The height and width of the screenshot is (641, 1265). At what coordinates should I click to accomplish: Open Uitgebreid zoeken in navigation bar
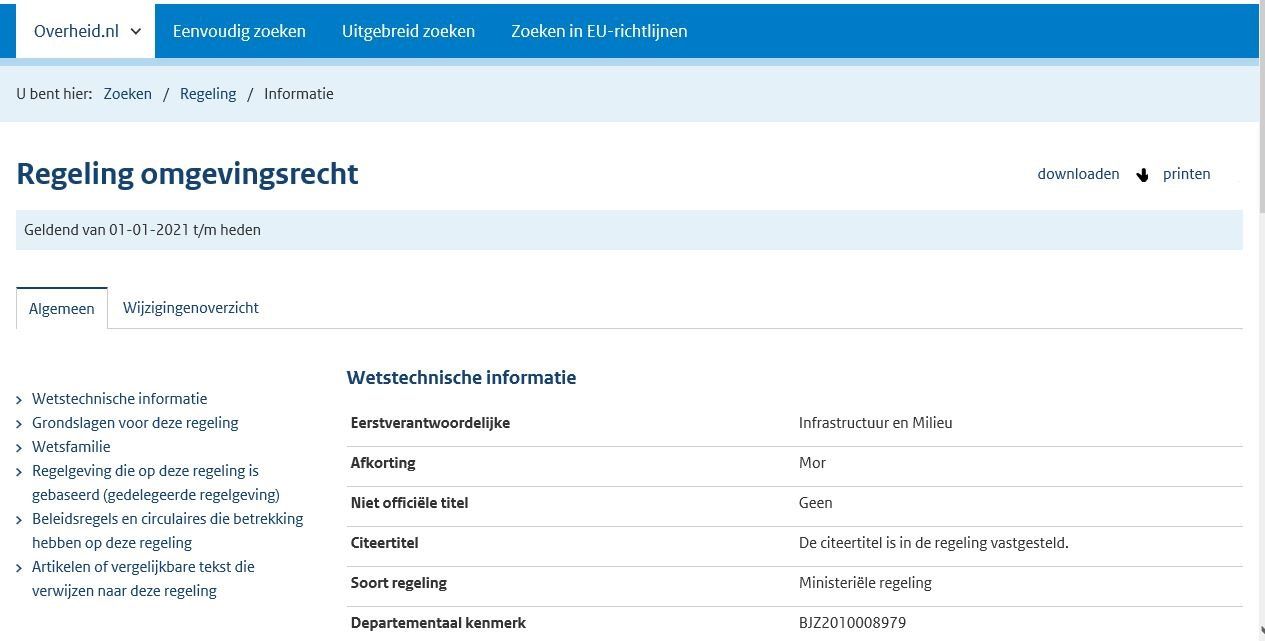[x=408, y=31]
